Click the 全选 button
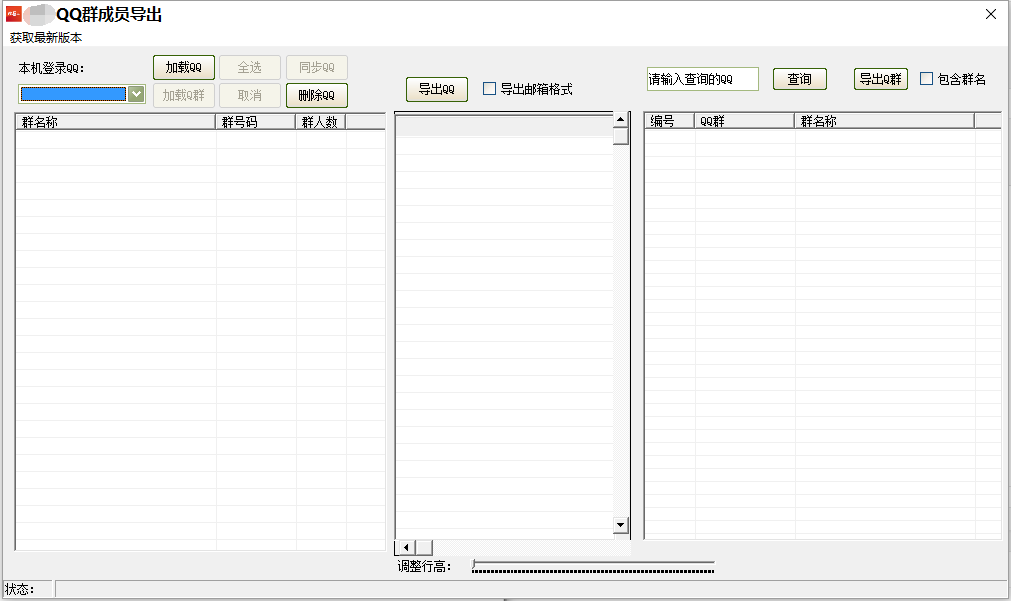The image size is (1011, 601). pyautogui.click(x=250, y=67)
